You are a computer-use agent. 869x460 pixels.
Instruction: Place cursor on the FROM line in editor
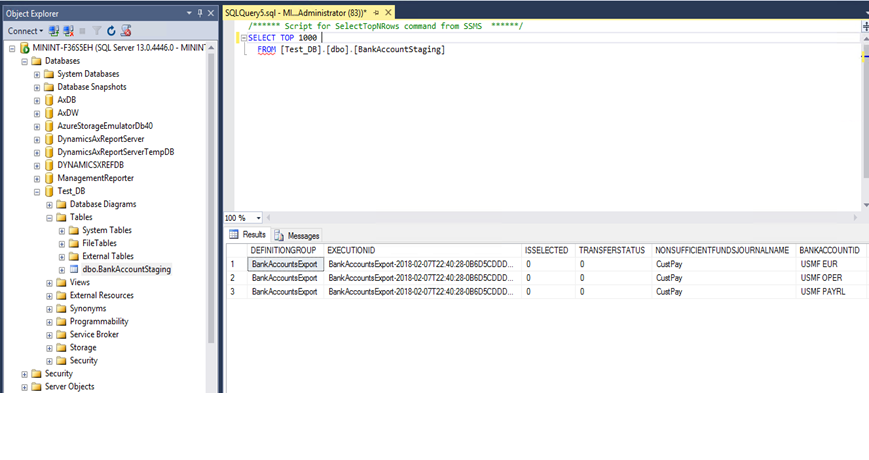click(351, 49)
